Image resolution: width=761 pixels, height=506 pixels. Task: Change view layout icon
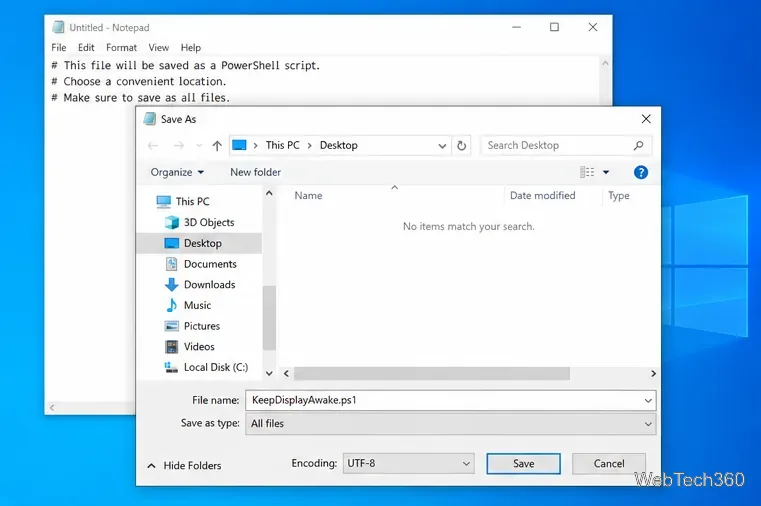[x=587, y=172]
